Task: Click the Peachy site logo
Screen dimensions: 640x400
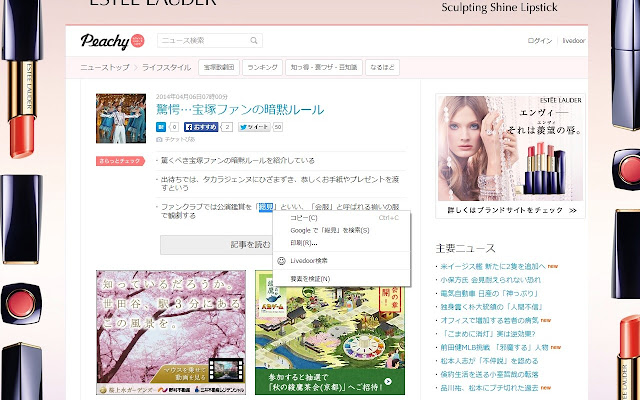Action: click(x=112, y=41)
